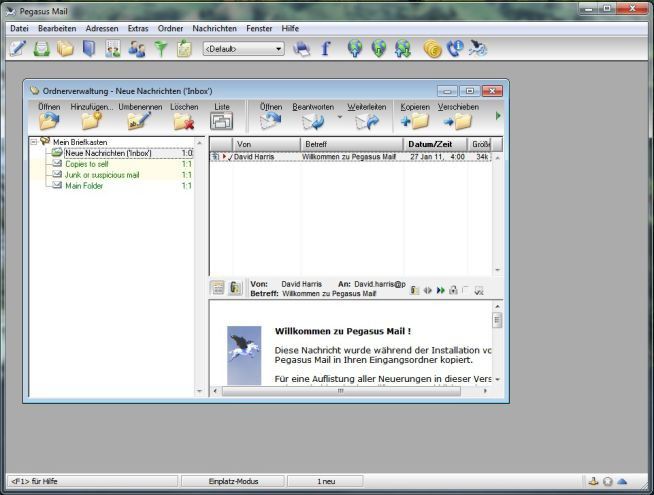Click the padlock icon in preview bar
Viewport: 654px width, 495px height.
point(453,290)
